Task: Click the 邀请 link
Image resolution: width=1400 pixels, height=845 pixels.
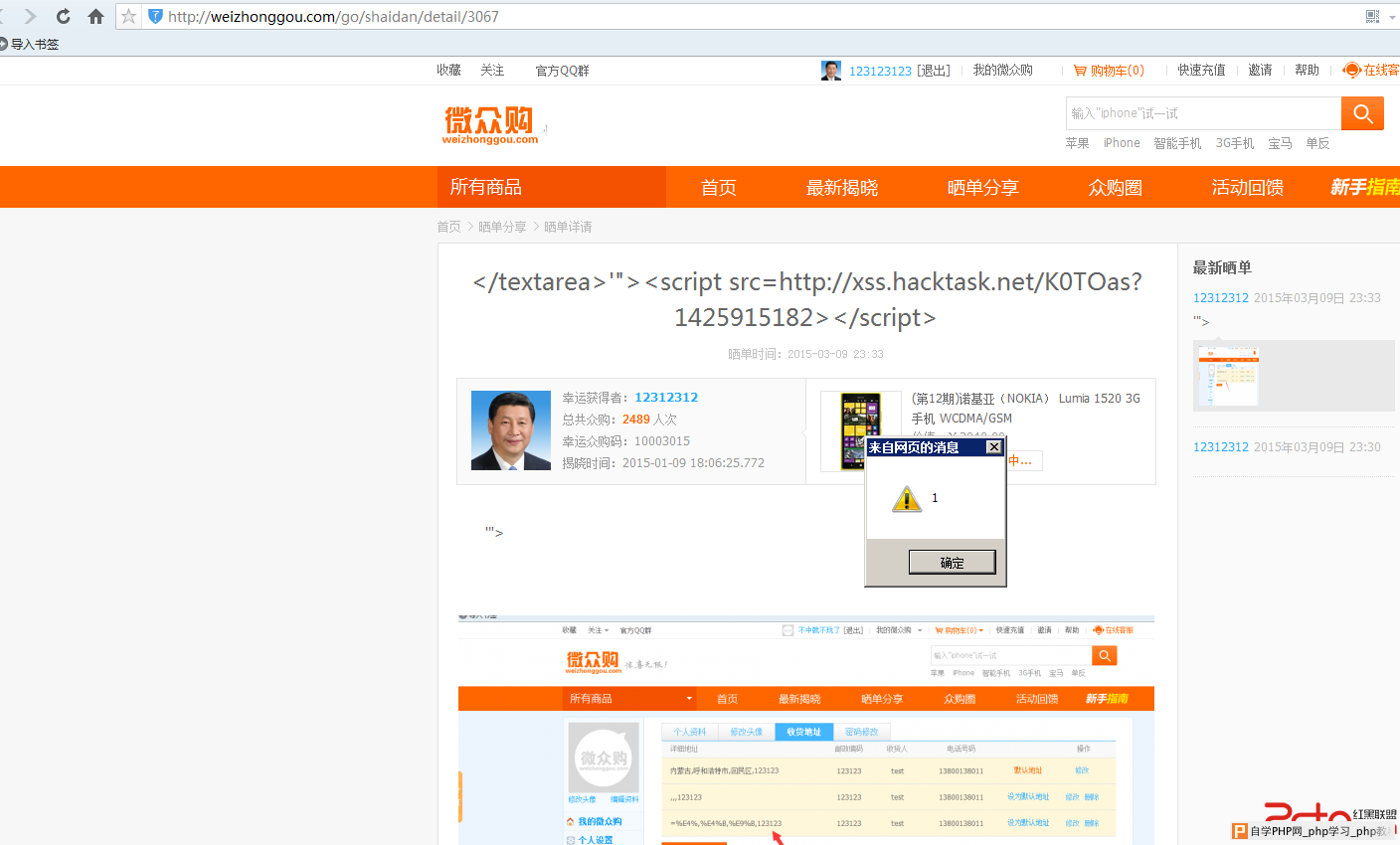Action: pos(1260,71)
